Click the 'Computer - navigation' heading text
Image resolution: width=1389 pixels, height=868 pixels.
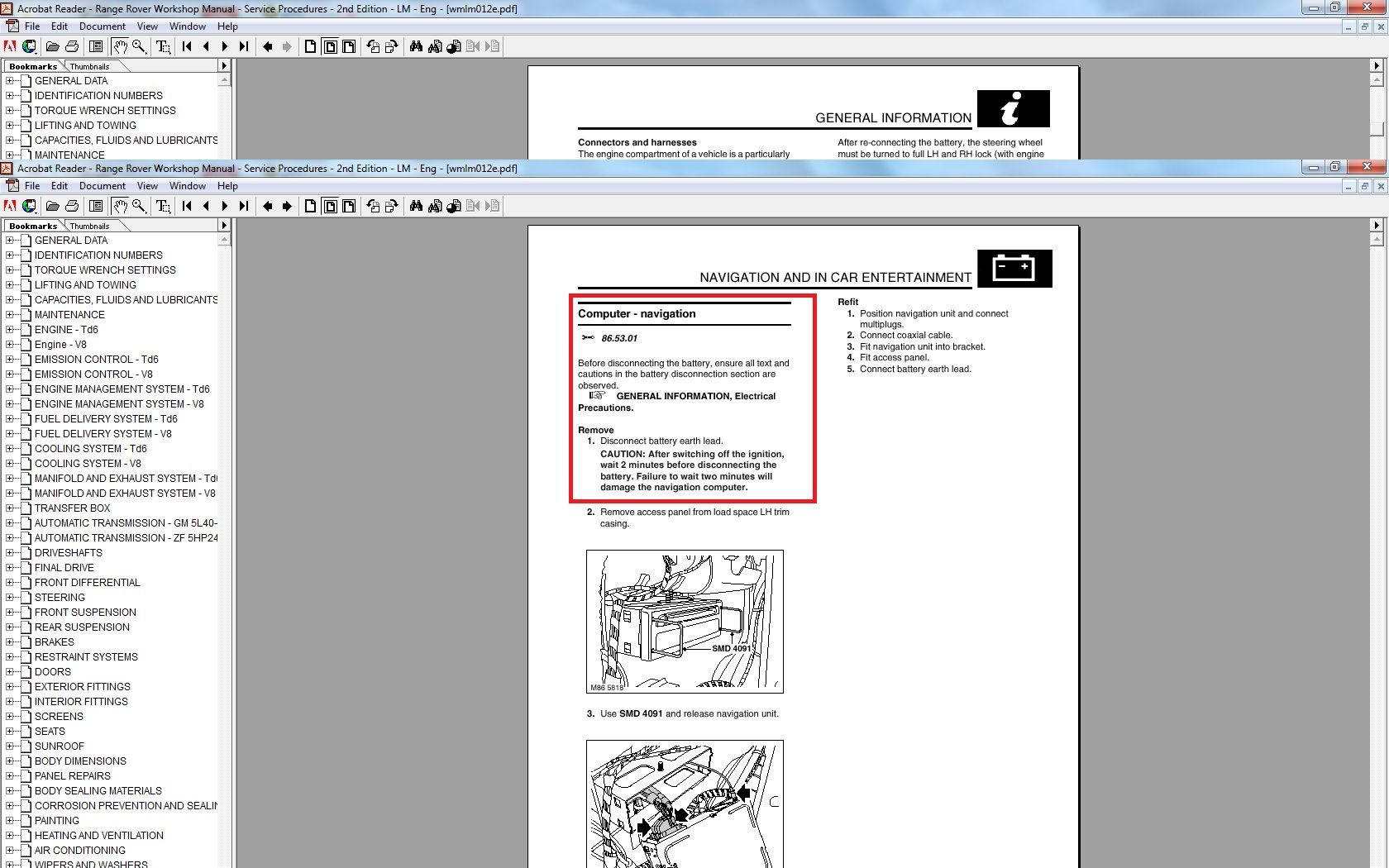(x=637, y=314)
